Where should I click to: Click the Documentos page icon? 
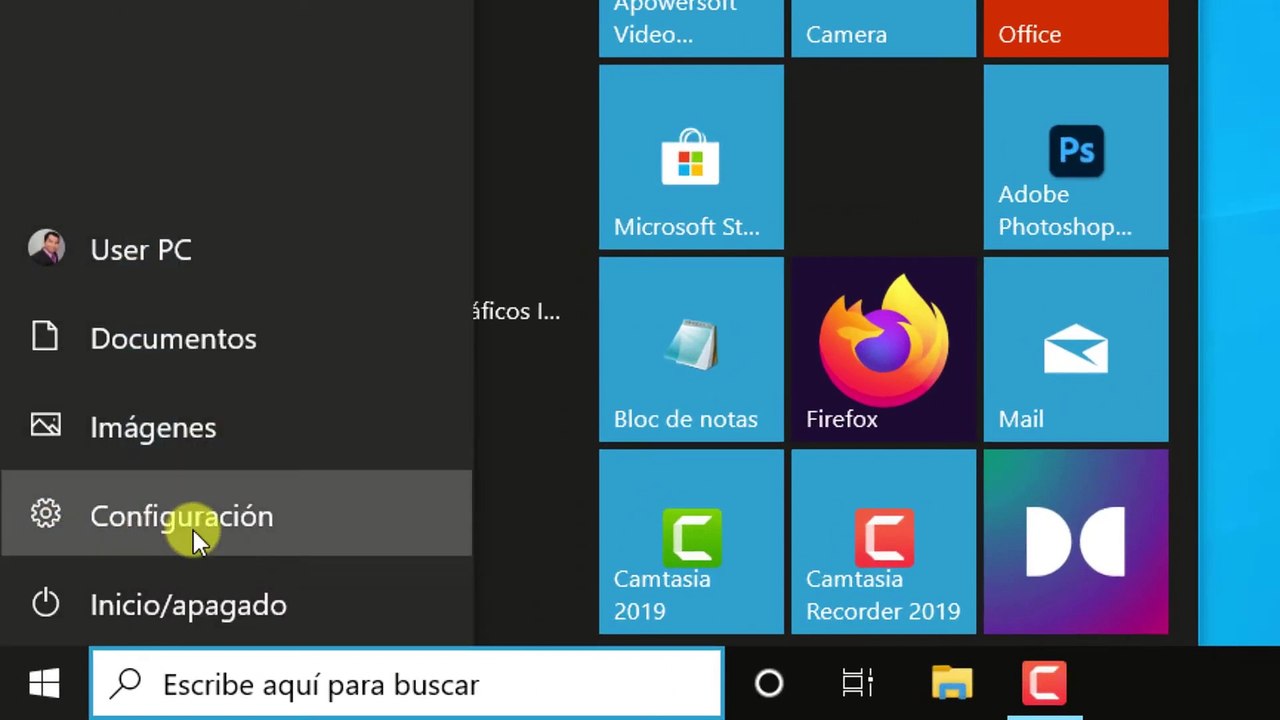pyautogui.click(x=45, y=337)
